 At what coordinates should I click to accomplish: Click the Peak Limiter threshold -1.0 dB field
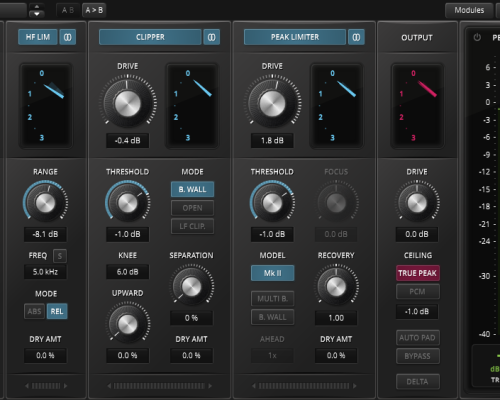tap(272, 234)
